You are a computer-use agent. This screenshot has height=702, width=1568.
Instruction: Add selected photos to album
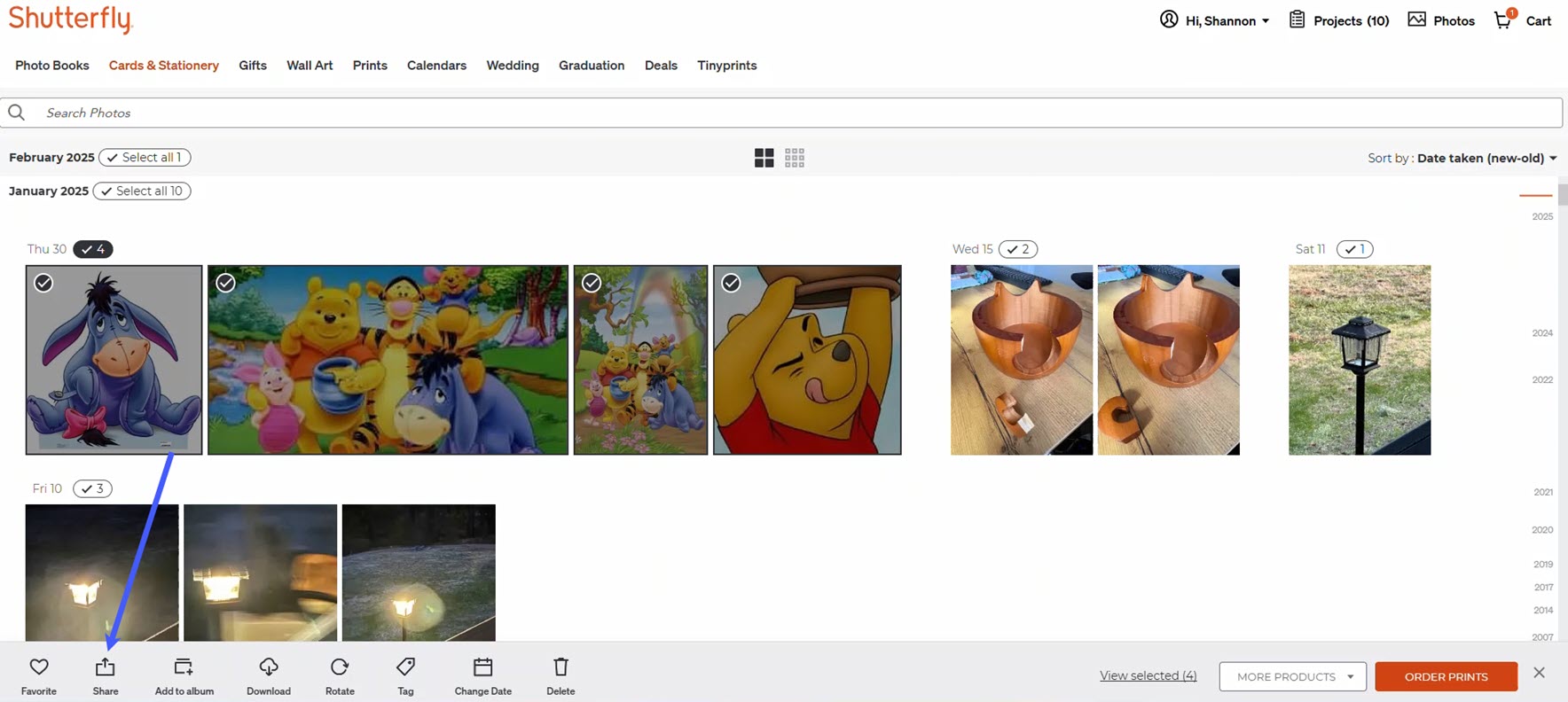pyautogui.click(x=184, y=676)
